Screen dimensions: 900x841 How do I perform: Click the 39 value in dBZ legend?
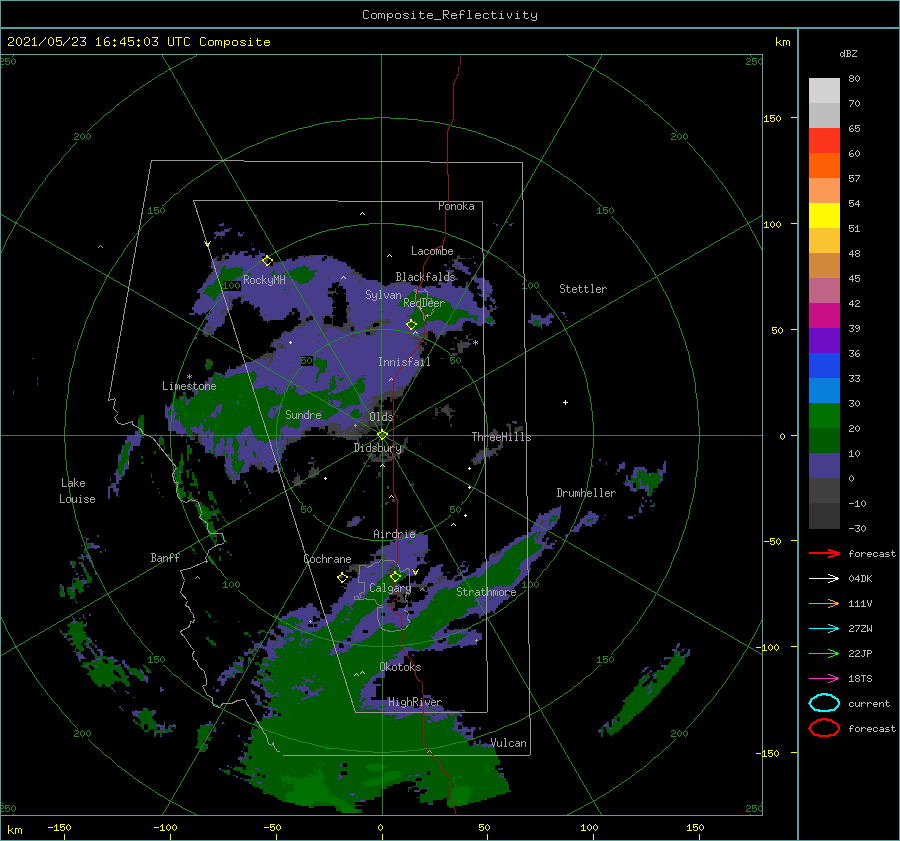pos(854,328)
